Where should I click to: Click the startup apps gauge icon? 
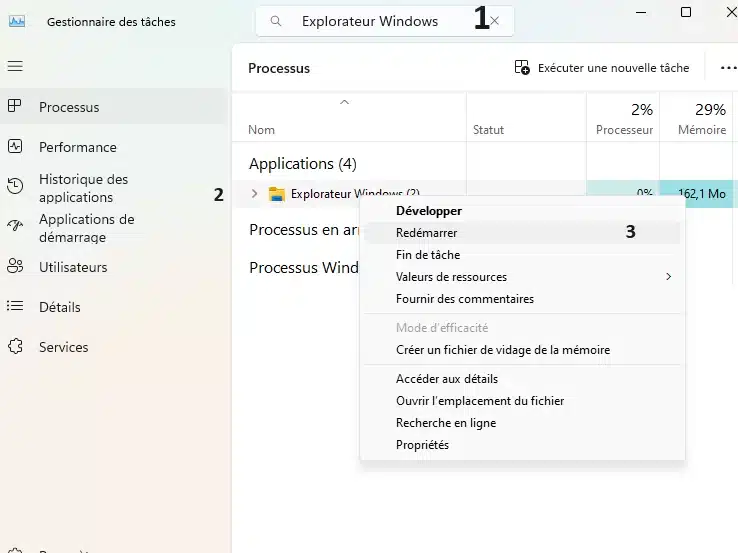[x=15, y=226]
